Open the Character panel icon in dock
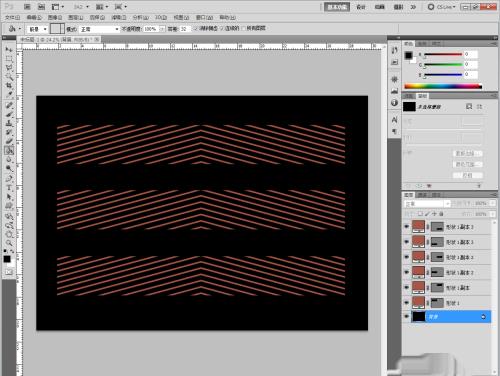This screenshot has width=500, height=376. click(x=395, y=119)
